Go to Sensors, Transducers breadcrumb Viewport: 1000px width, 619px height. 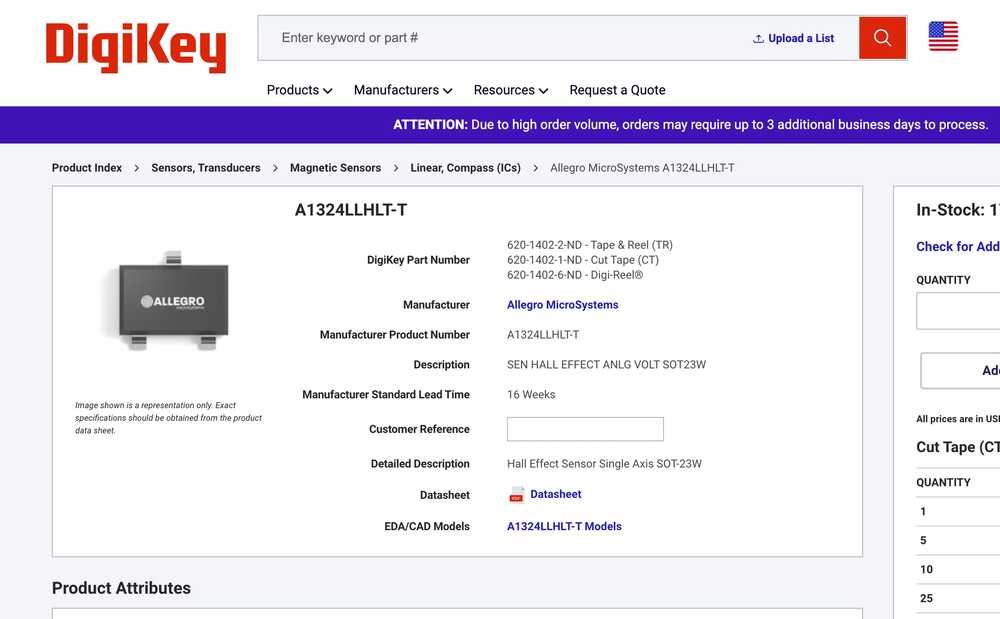pyautogui.click(x=206, y=168)
